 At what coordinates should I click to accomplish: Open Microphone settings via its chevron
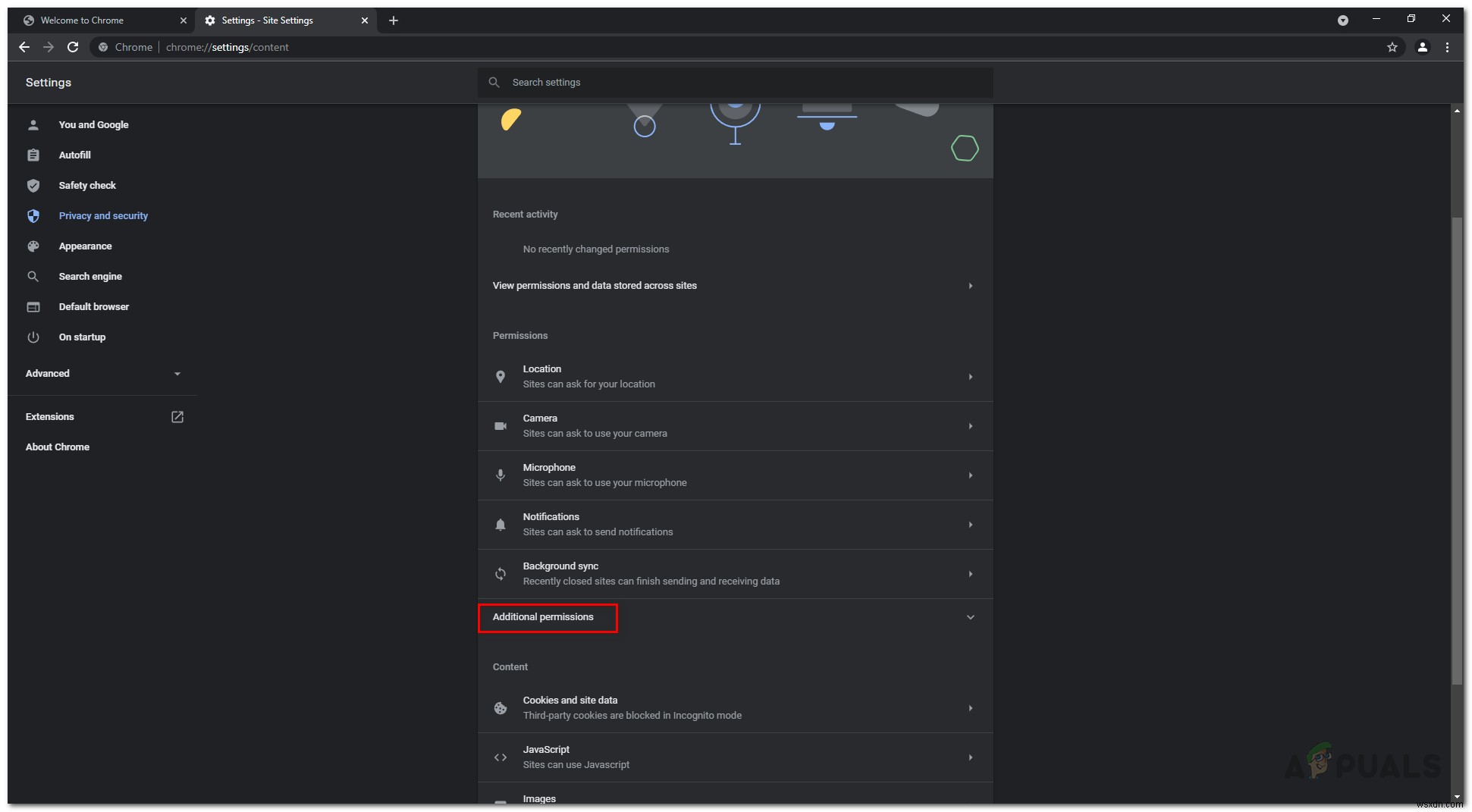971,475
